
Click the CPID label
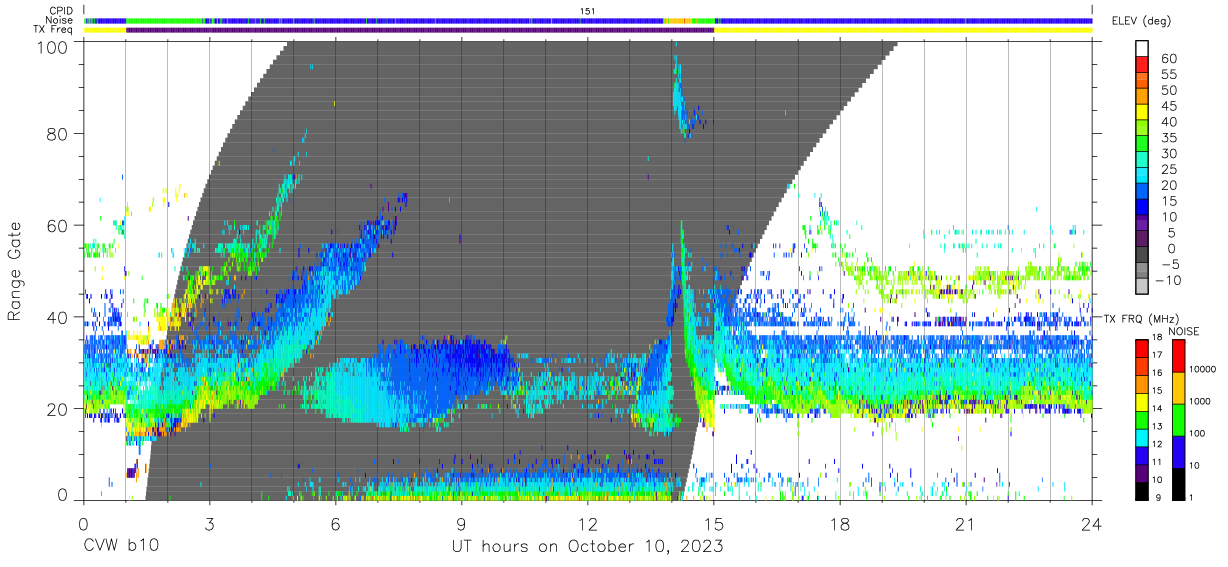click(x=61, y=11)
